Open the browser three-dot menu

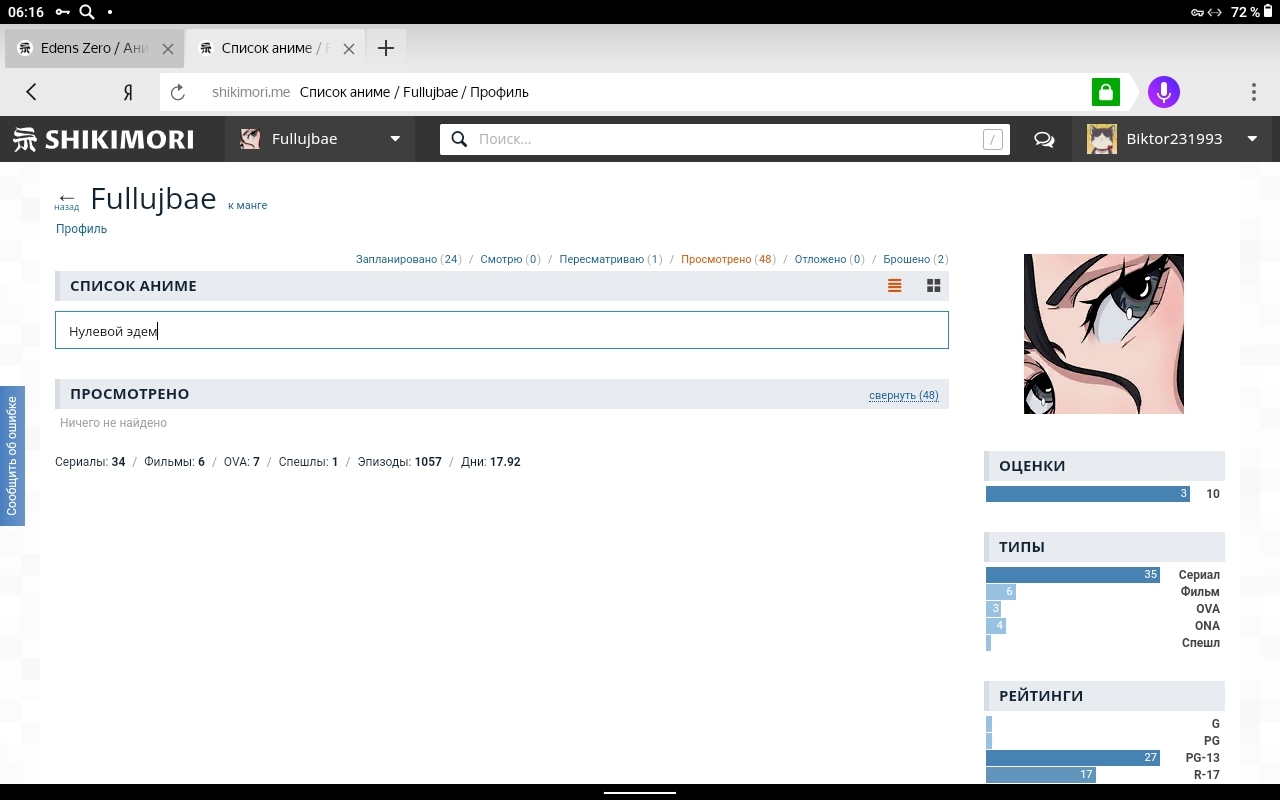pos(1253,92)
